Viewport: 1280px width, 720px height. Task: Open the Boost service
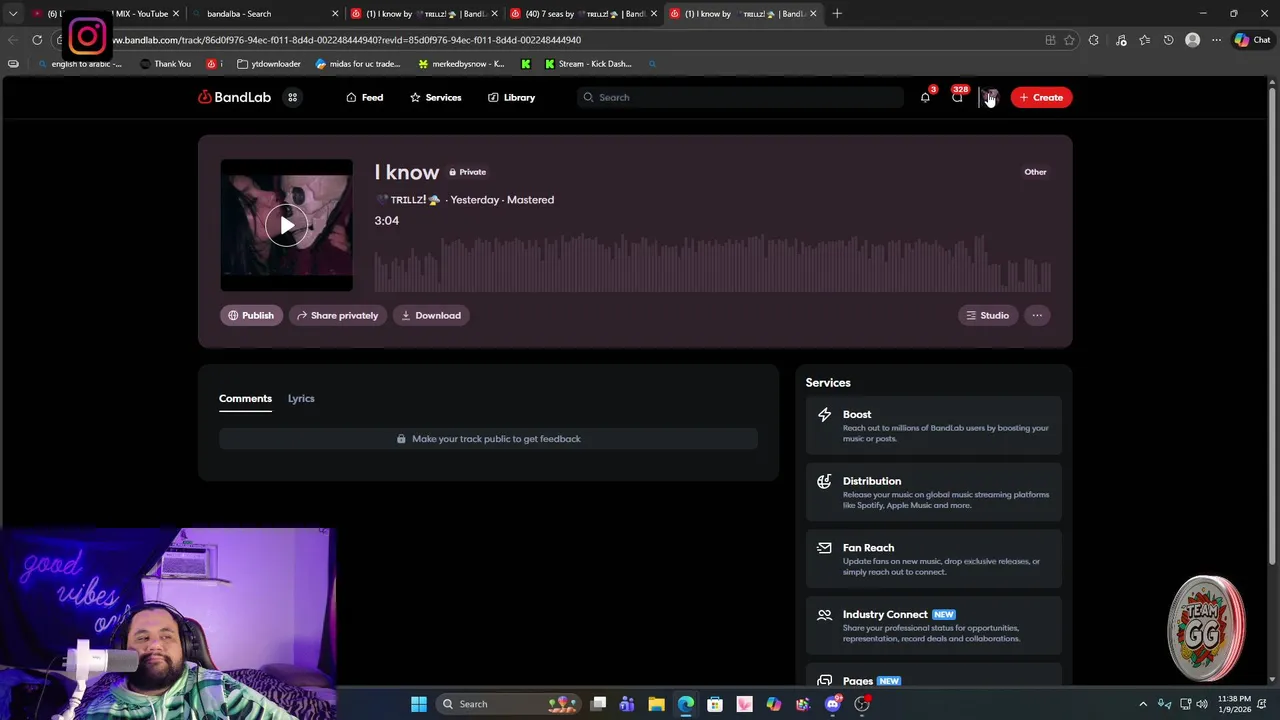[x=933, y=426]
